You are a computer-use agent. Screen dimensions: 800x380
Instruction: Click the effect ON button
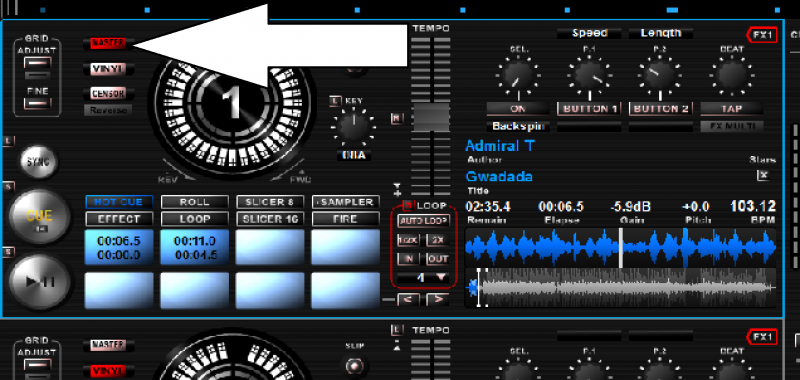(518, 108)
